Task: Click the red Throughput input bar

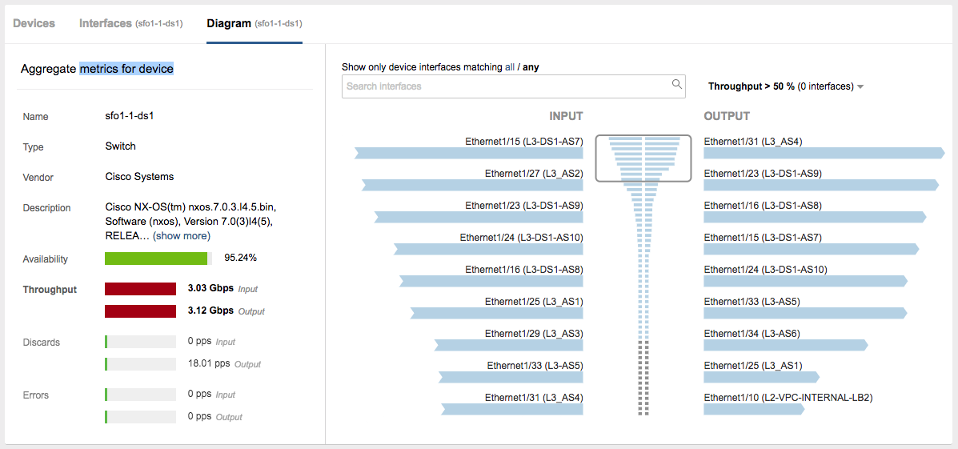Action: pos(141,289)
